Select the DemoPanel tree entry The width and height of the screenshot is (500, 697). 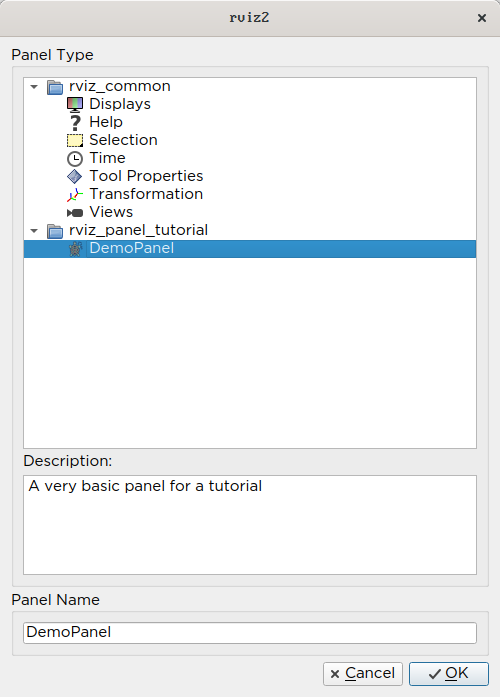250,248
